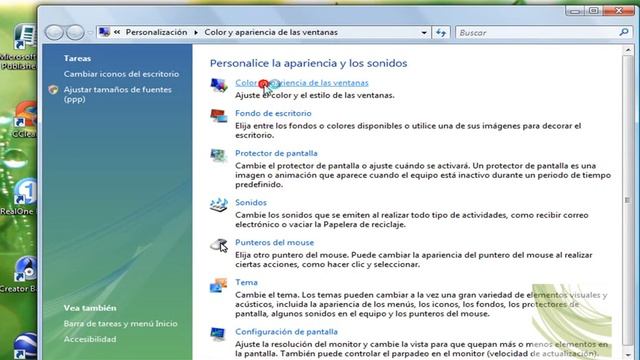Click the Personalización breadcrumb

point(156,32)
